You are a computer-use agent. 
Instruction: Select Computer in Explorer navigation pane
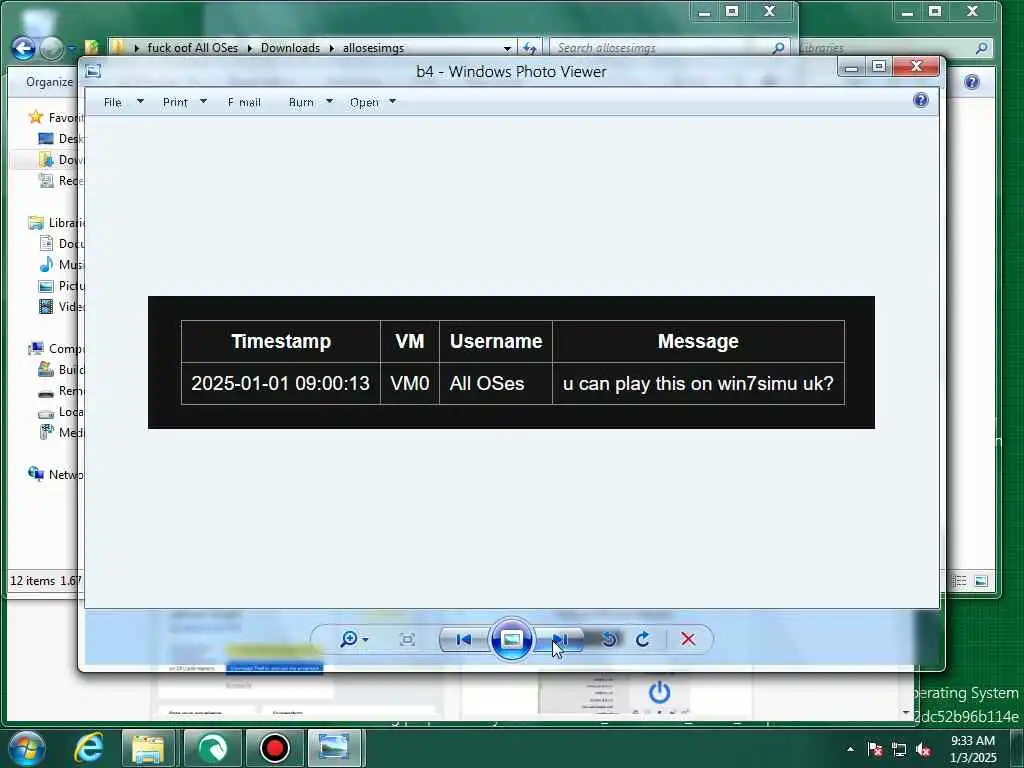[x=56, y=348]
